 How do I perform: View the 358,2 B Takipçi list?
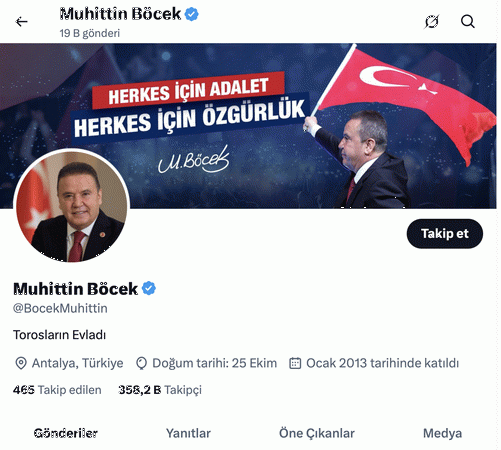click(x=160, y=390)
